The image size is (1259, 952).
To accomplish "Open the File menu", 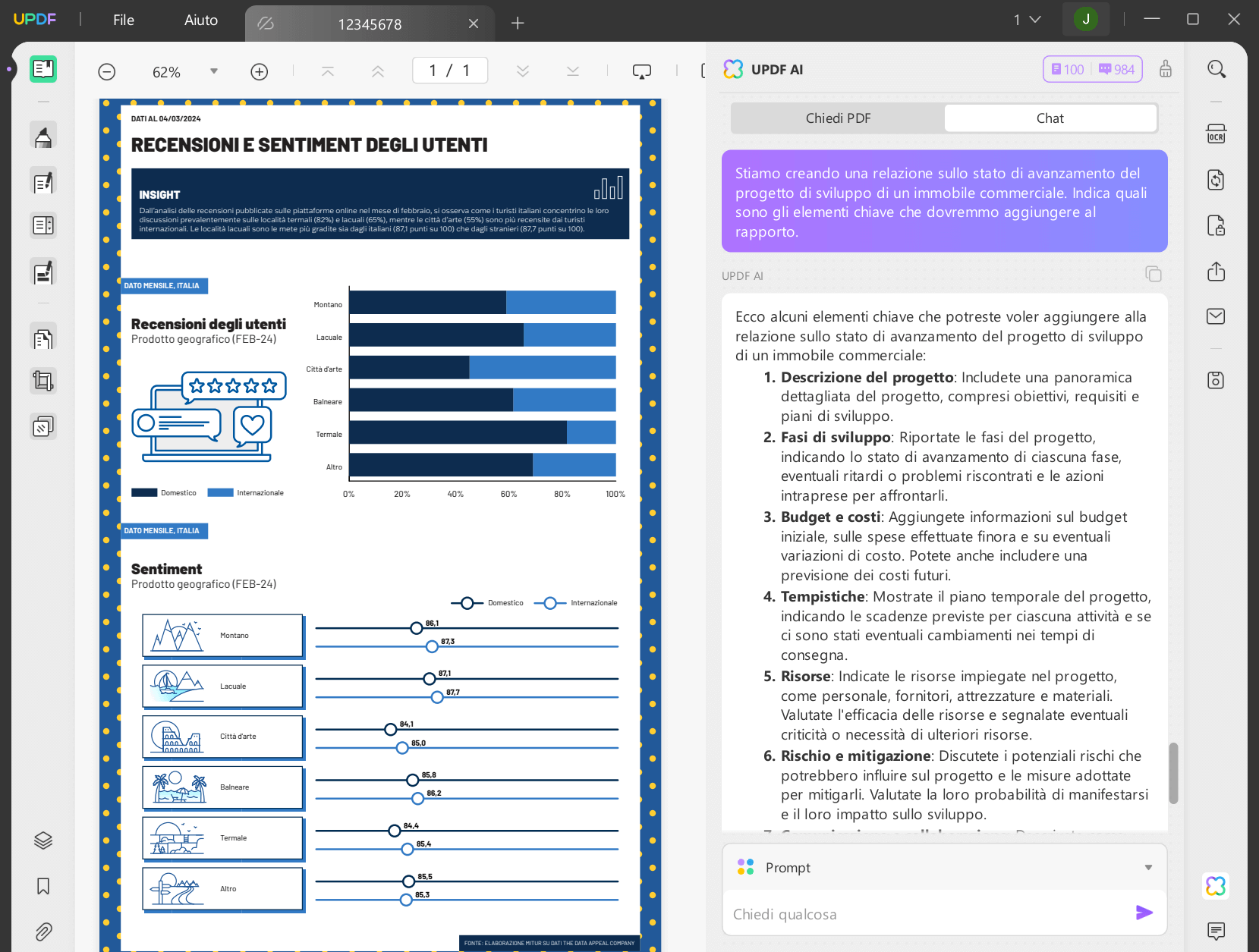I will pyautogui.click(x=124, y=20).
